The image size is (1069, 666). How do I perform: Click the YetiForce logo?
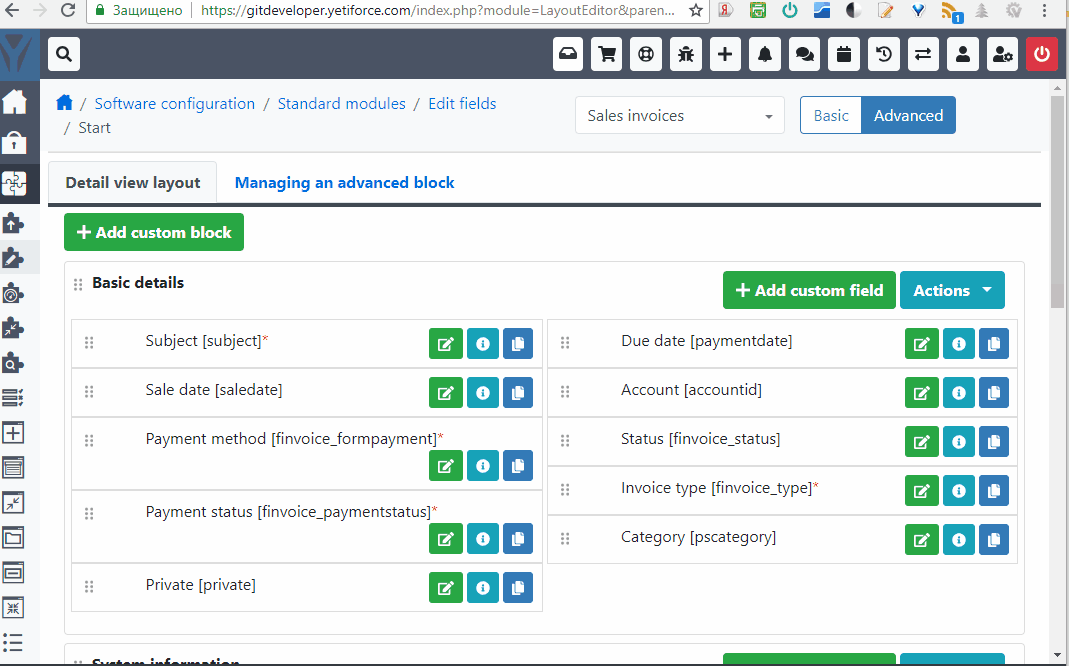pos(17,55)
